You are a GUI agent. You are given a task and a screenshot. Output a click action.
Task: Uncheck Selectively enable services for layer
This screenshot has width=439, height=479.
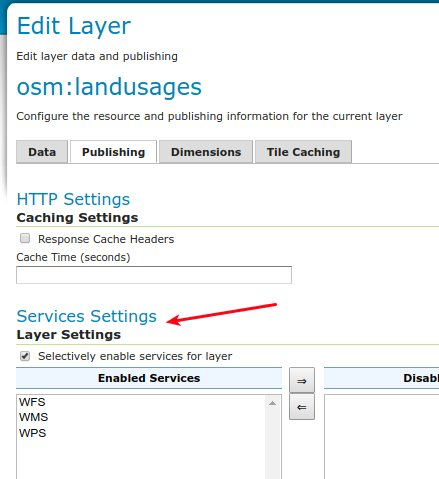(x=25, y=356)
